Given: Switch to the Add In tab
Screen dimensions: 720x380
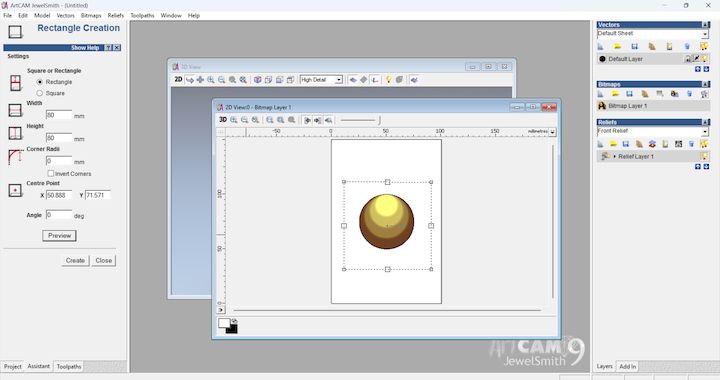Looking at the screenshot, I should pos(628,367).
